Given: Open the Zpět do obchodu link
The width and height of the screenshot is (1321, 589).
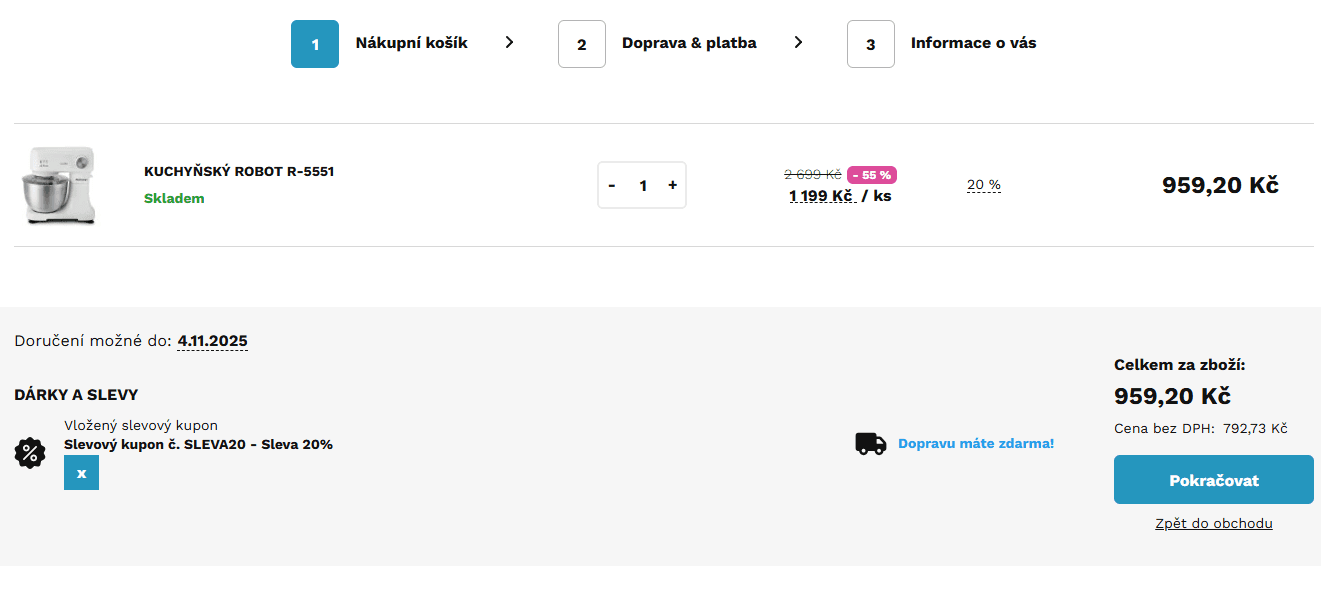Looking at the screenshot, I should [x=1213, y=522].
